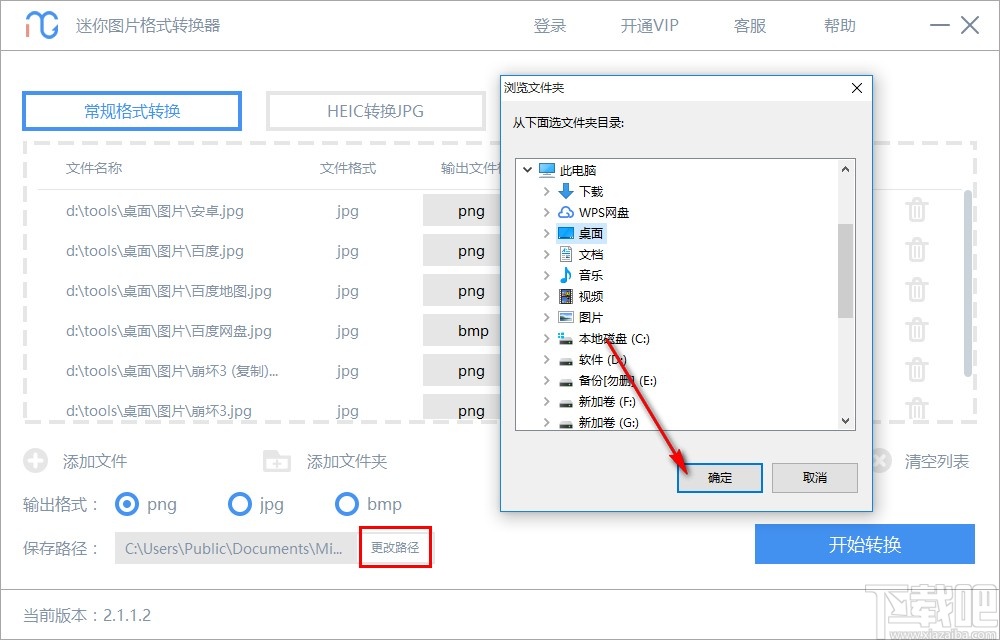Confirm folder selection with 确定 button
Viewport: 1000px width, 640px height.
click(x=720, y=478)
